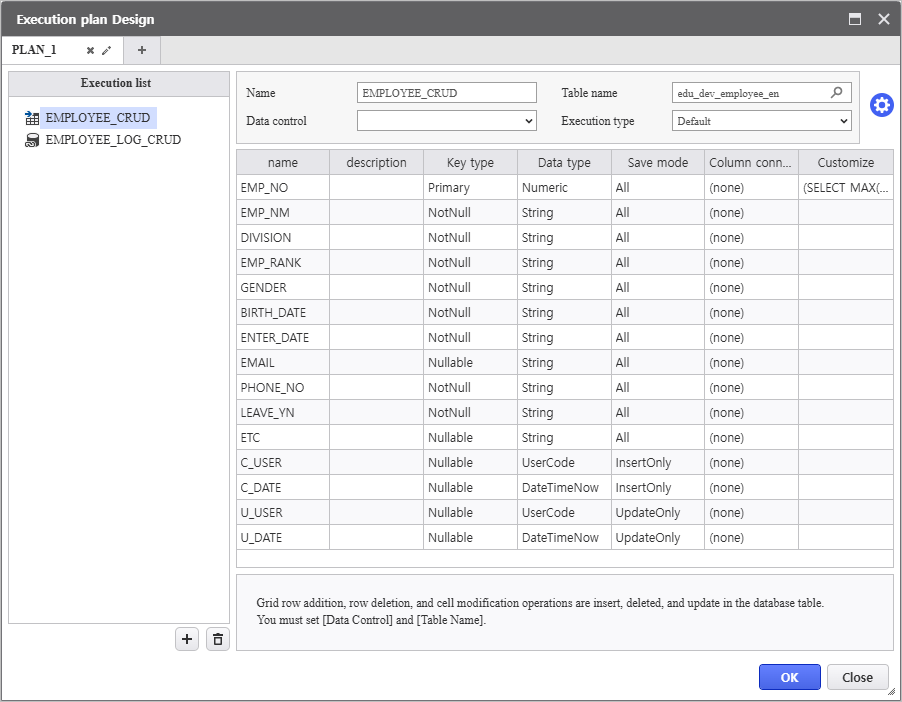This screenshot has height=702, width=902.
Task: Click the trash delete icon below list
Action: pyautogui.click(x=218, y=639)
